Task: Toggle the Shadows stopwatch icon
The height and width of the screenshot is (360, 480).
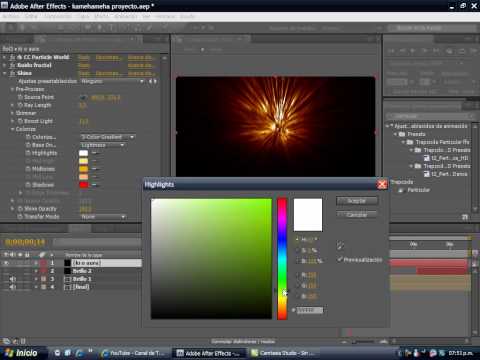Action: (x=28, y=185)
